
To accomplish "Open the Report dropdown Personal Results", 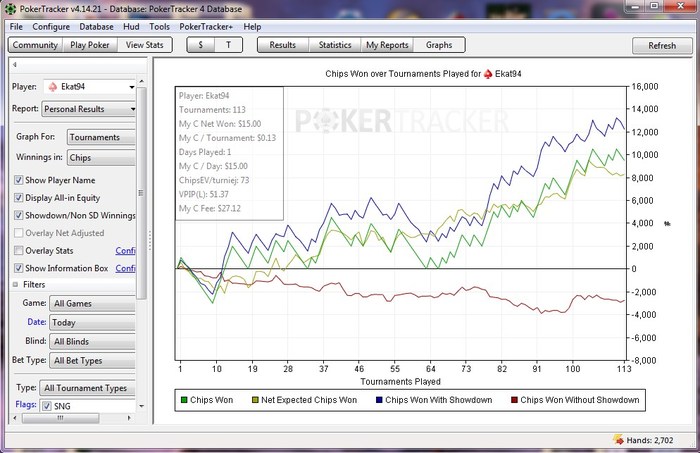I will 88,109.
